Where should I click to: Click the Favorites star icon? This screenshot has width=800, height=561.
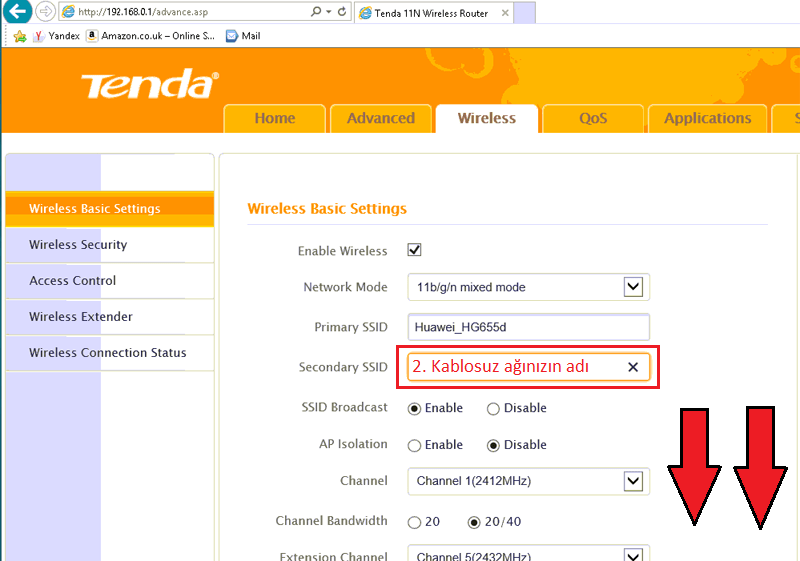pos(19,36)
